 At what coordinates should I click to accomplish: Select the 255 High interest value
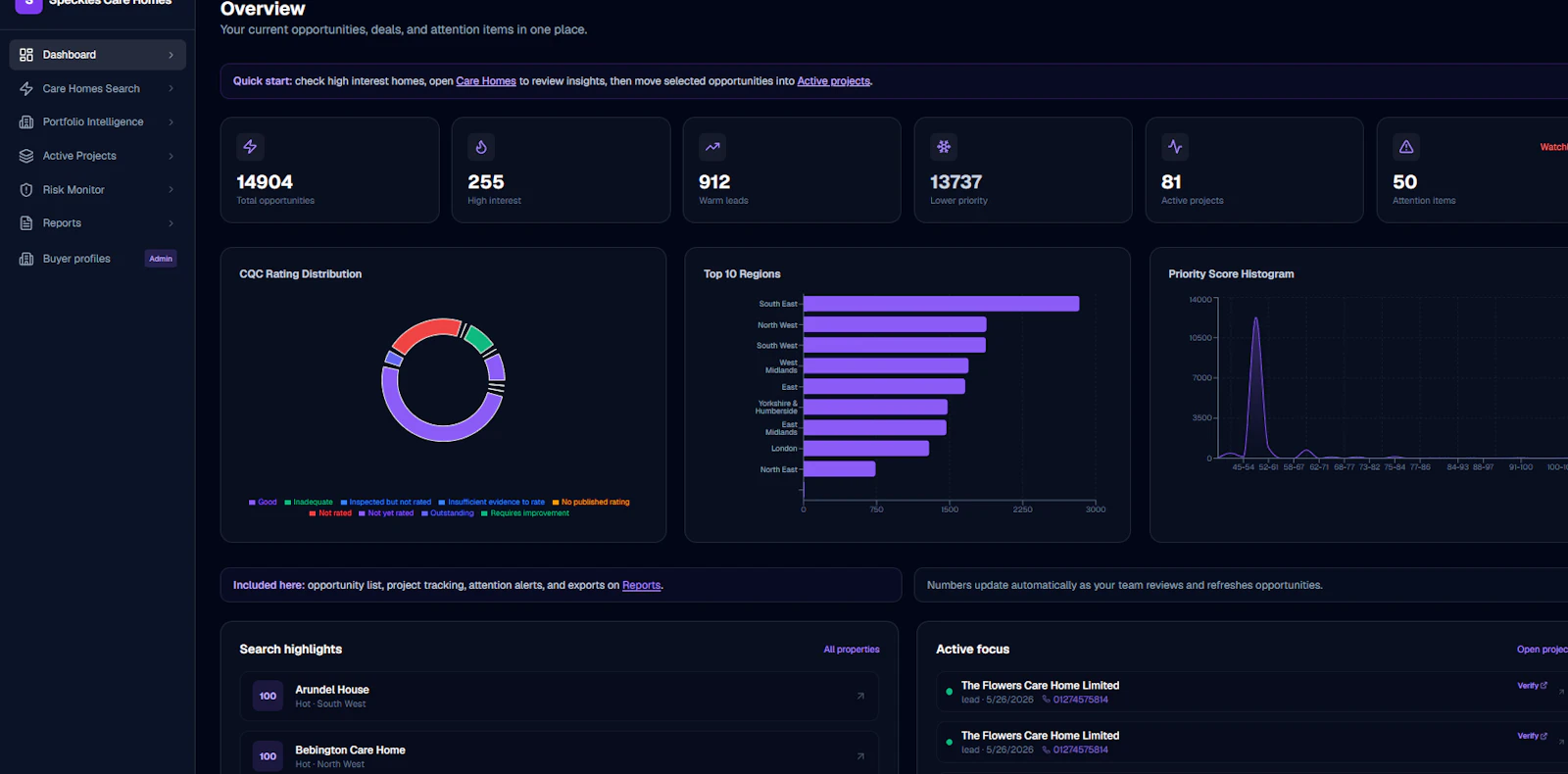486,182
